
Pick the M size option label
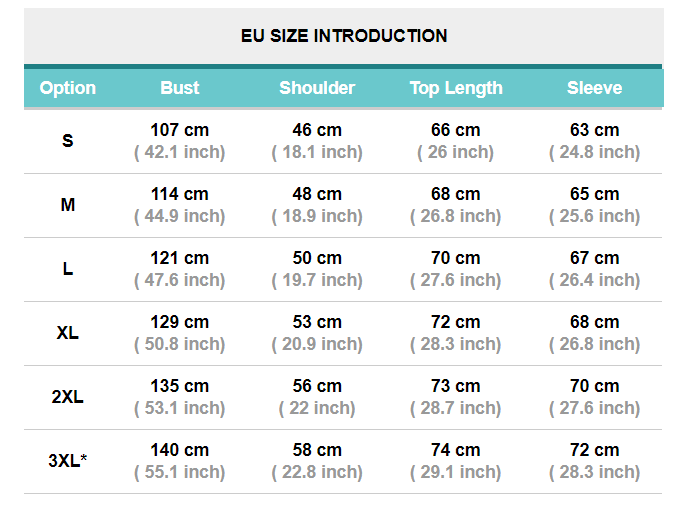click(68, 205)
